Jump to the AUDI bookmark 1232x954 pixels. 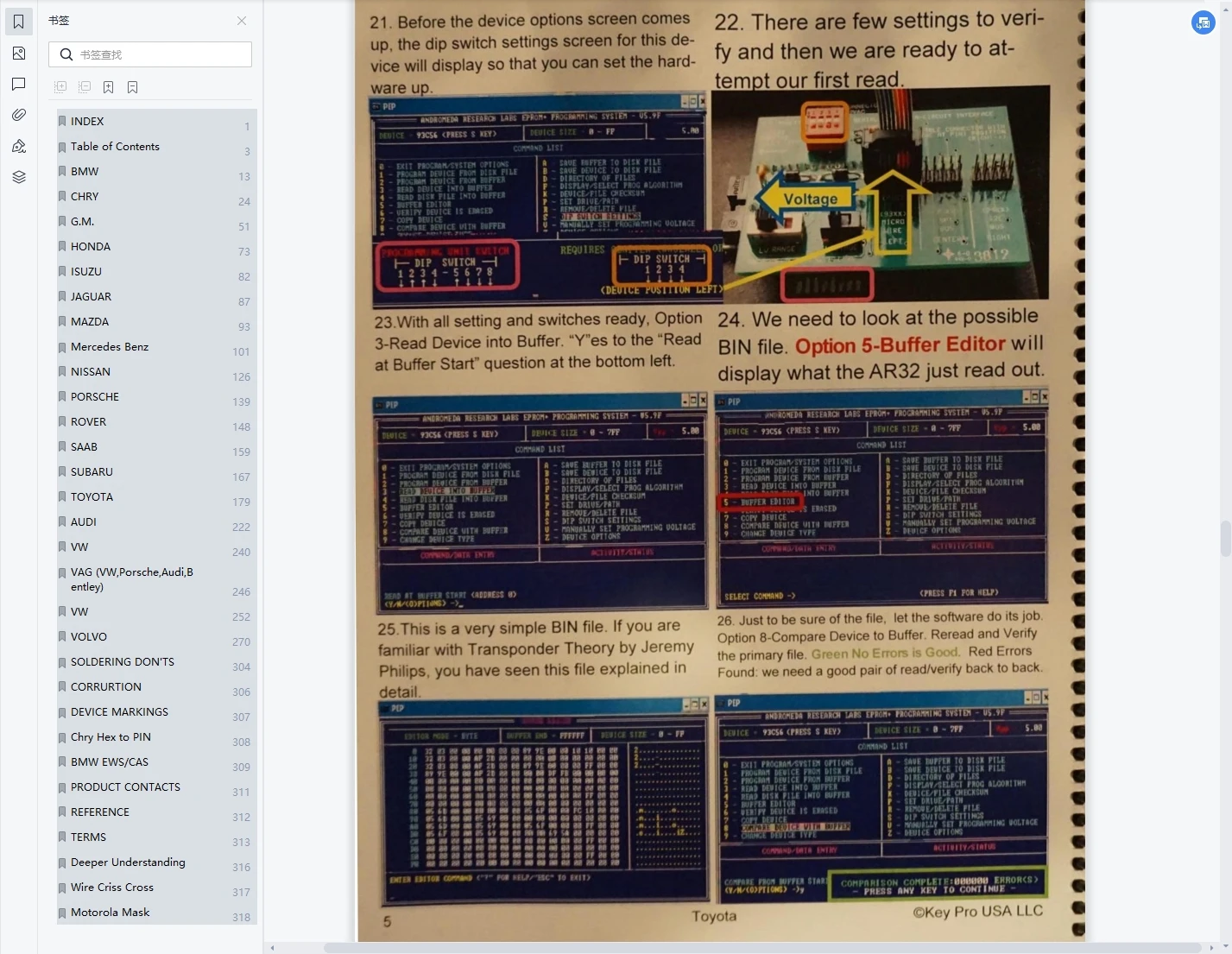157,522
